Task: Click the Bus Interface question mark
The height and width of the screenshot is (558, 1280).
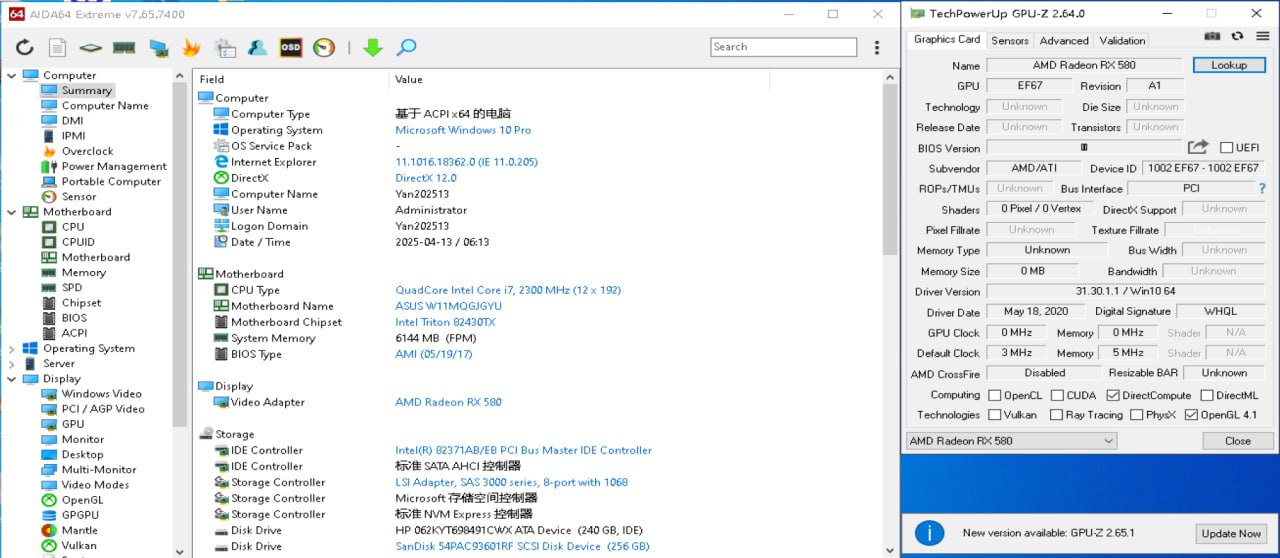Action: point(1262,188)
